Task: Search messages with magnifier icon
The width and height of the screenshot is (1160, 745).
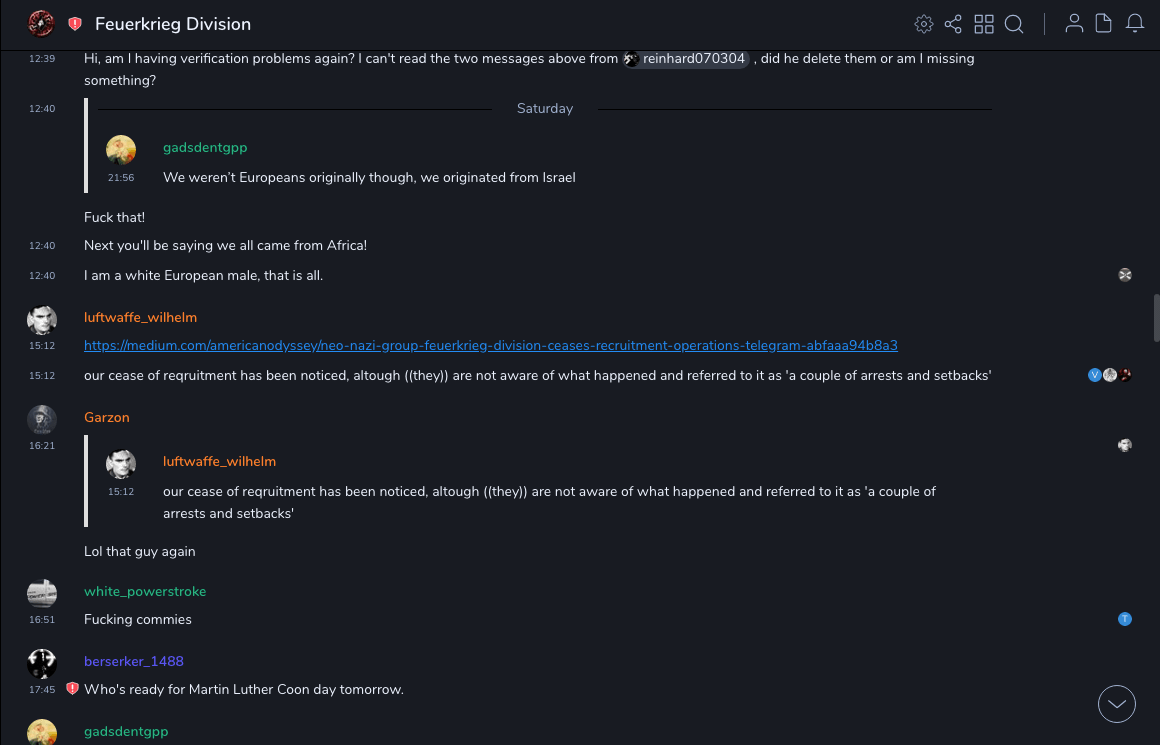Action: pos(1014,24)
